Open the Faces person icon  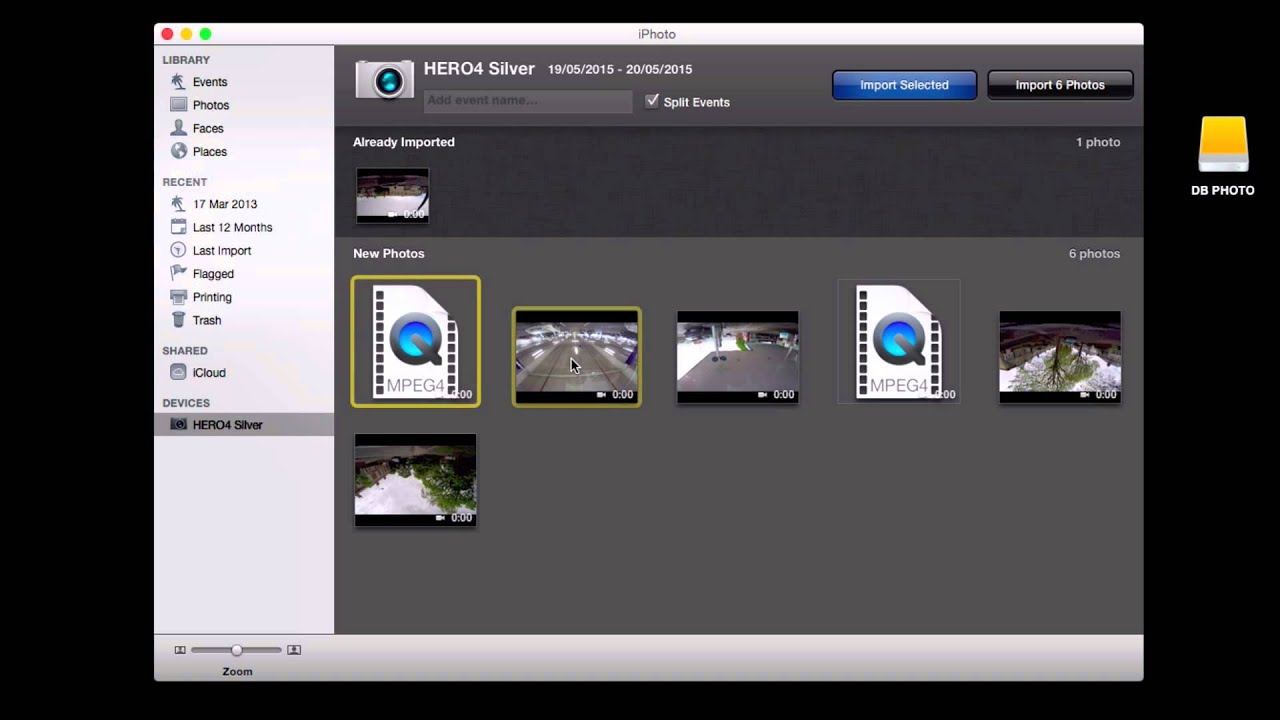178,128
